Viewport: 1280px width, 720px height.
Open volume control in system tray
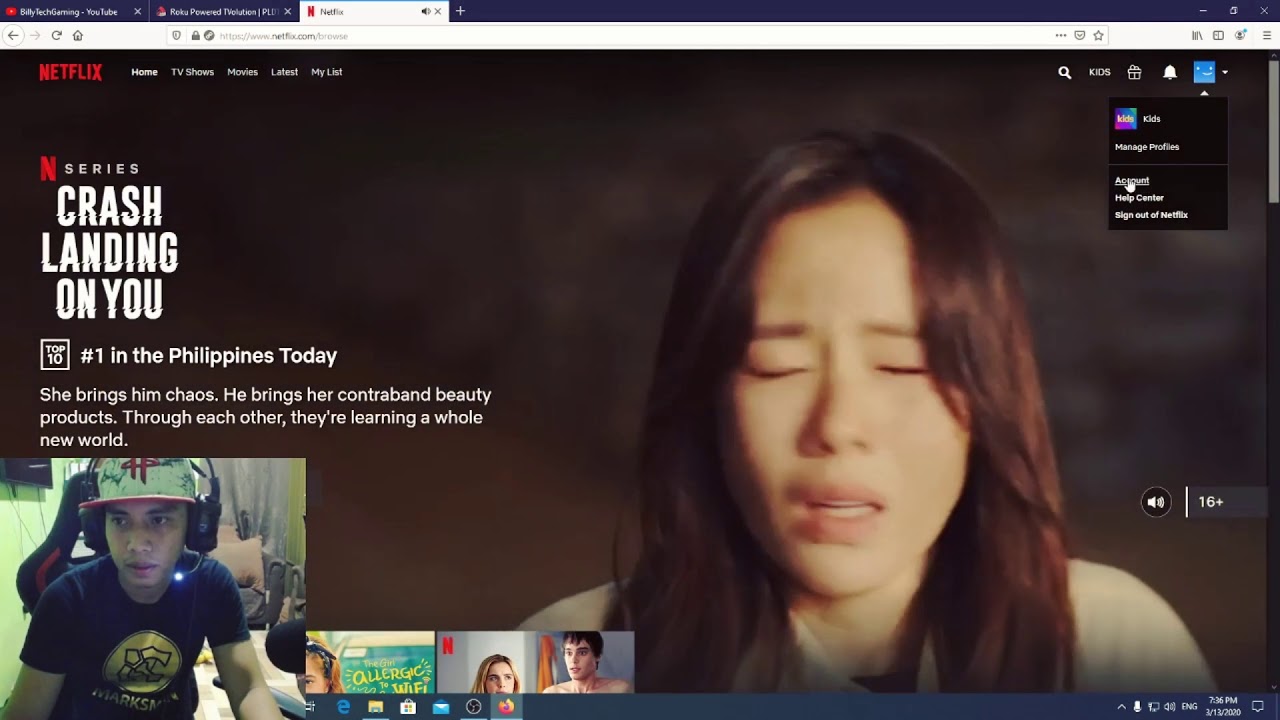click(x=1169, y=707)
